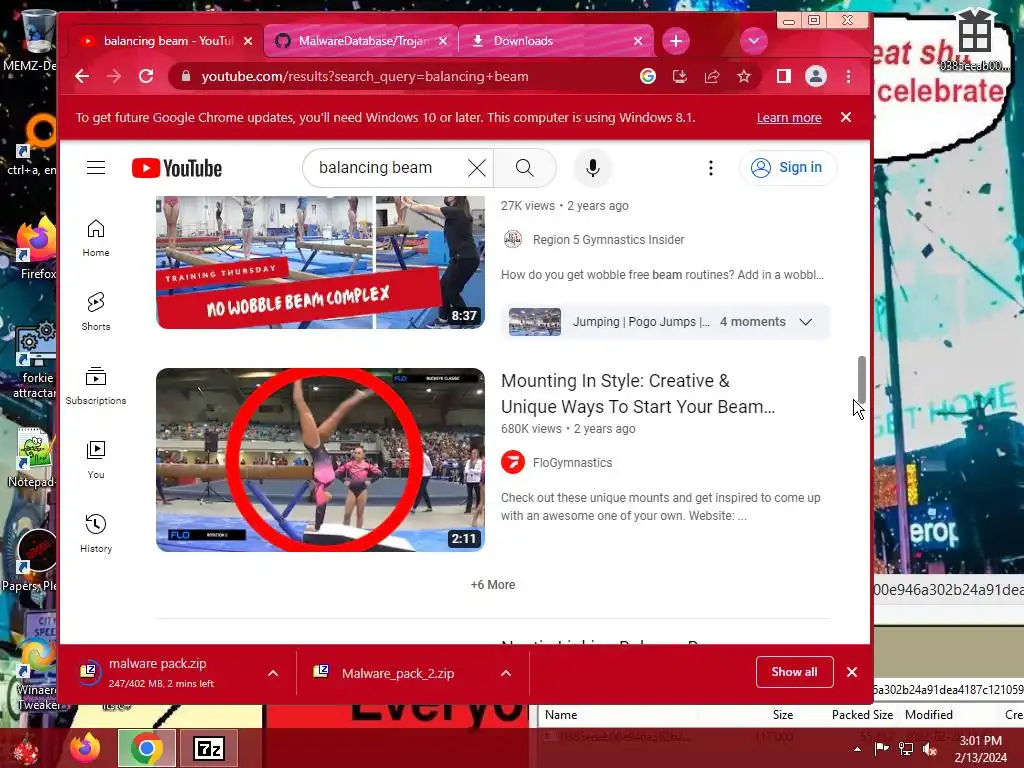Viewport: 1024px width, 768px height.
Task: Open the Region 5 Gymnastics Insider channel
Action: (608, 240)
